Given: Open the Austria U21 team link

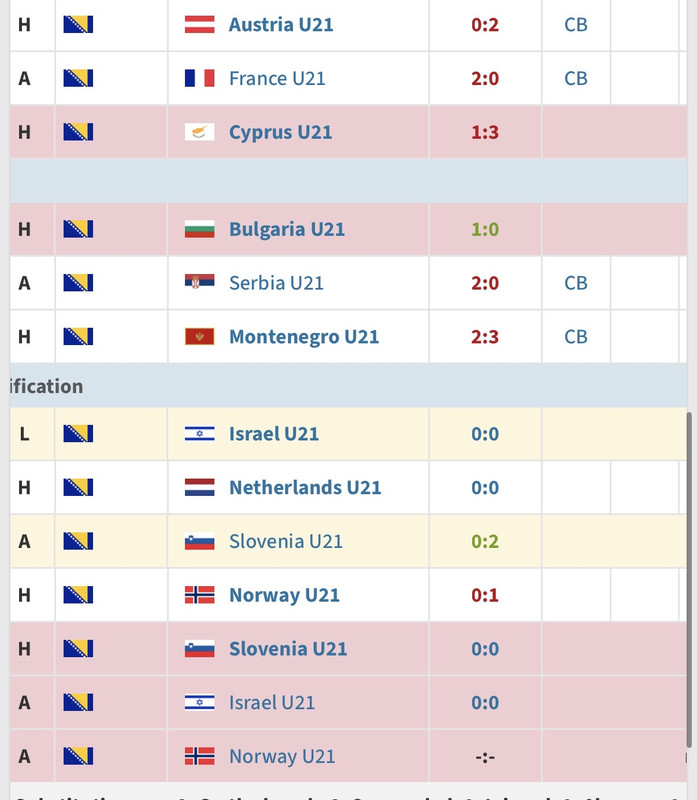Looking at the screenshot, I should point(281,24).
